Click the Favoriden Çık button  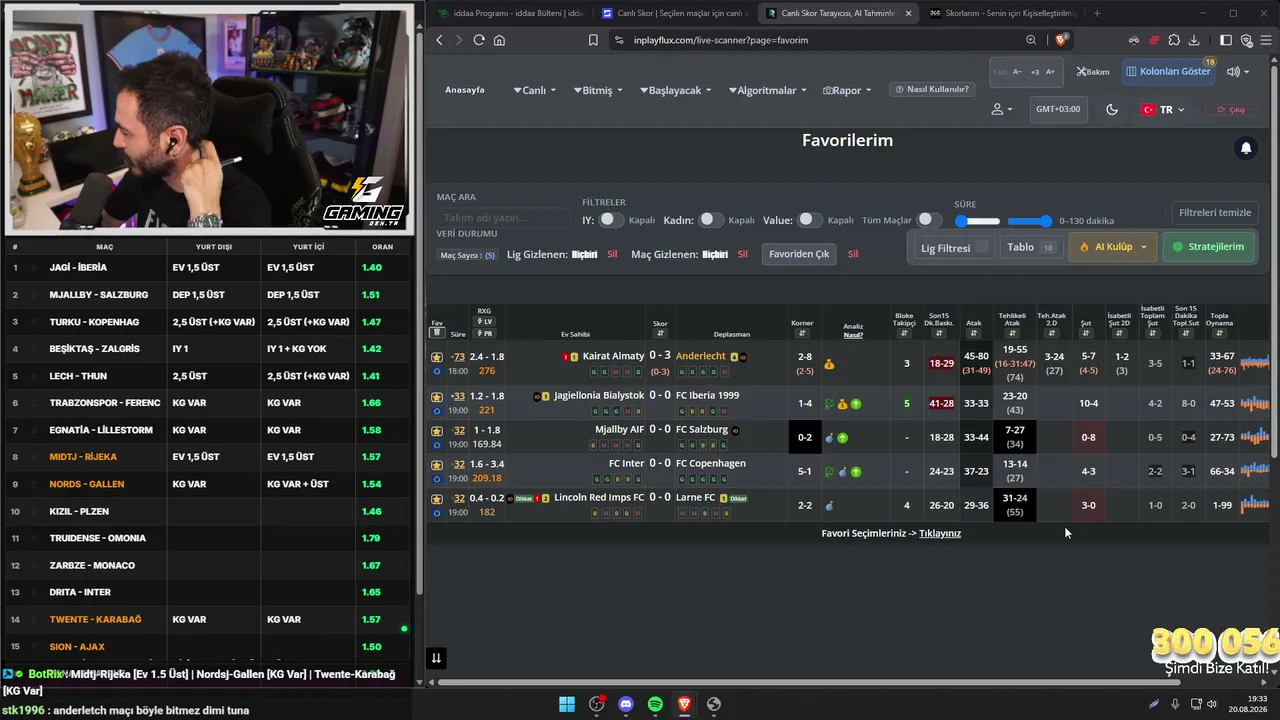pyautogui.click(x=799, y=254)
